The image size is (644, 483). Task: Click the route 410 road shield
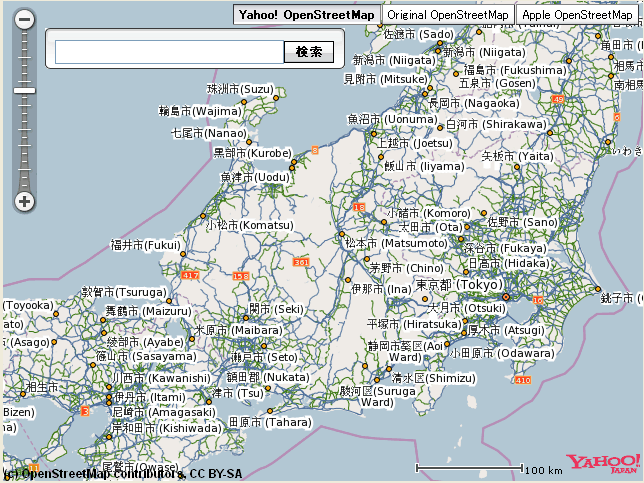(521, 380)
